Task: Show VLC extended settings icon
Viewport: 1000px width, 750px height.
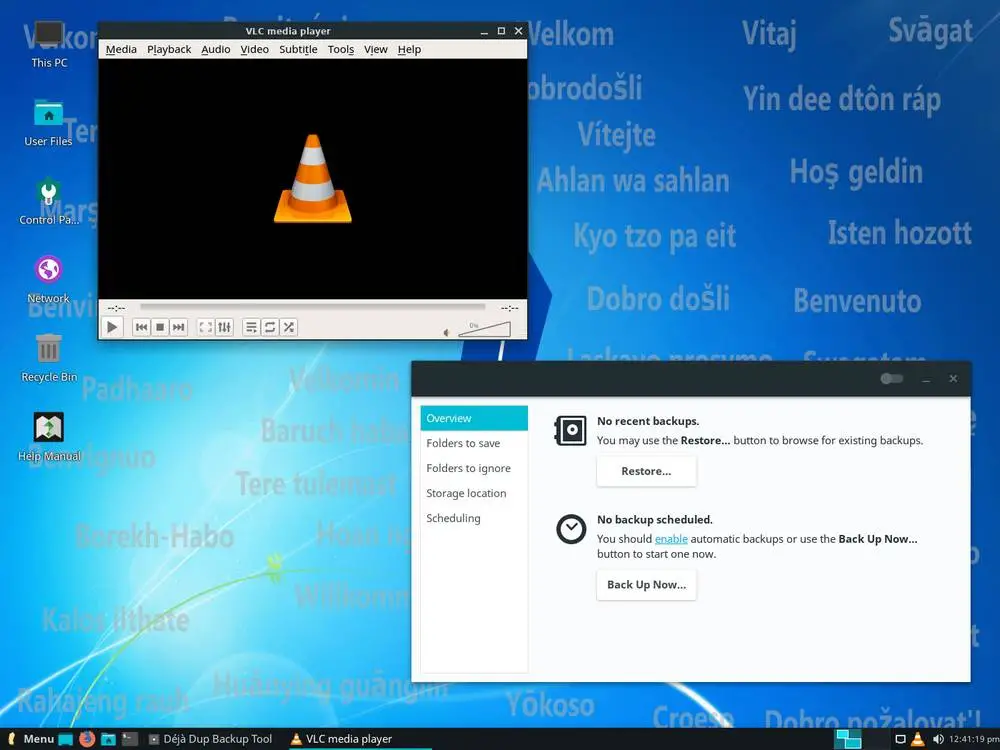Action: tap(224, 327)
